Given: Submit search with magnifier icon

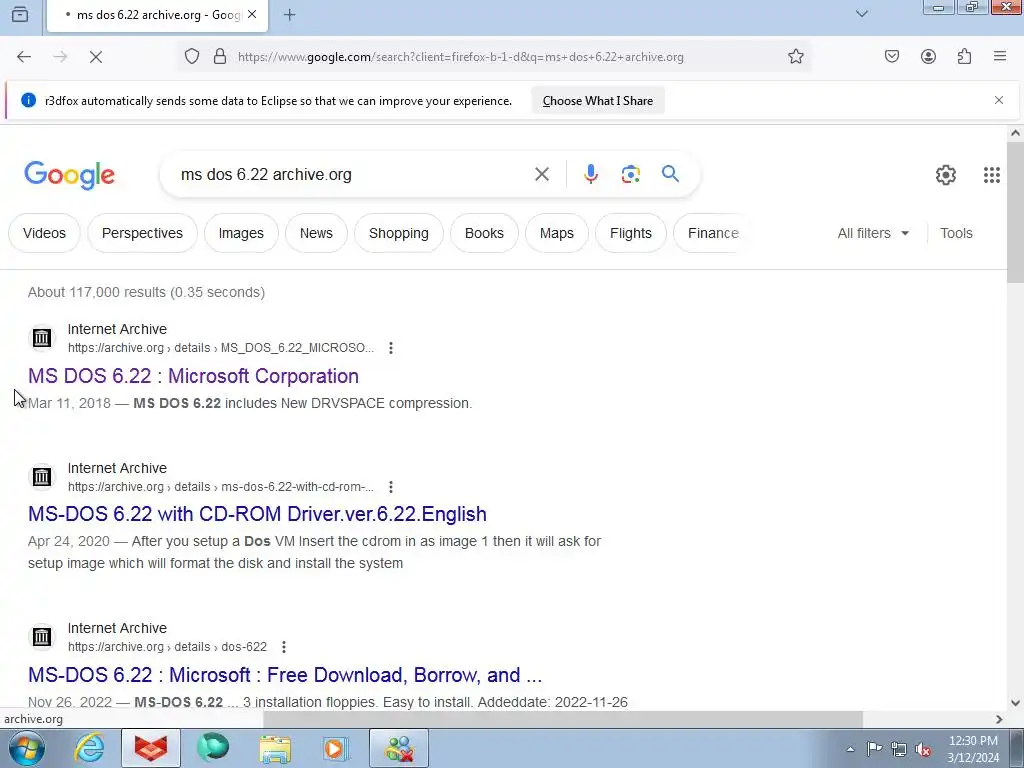Looking at the screenshot, I should point(670,174).
